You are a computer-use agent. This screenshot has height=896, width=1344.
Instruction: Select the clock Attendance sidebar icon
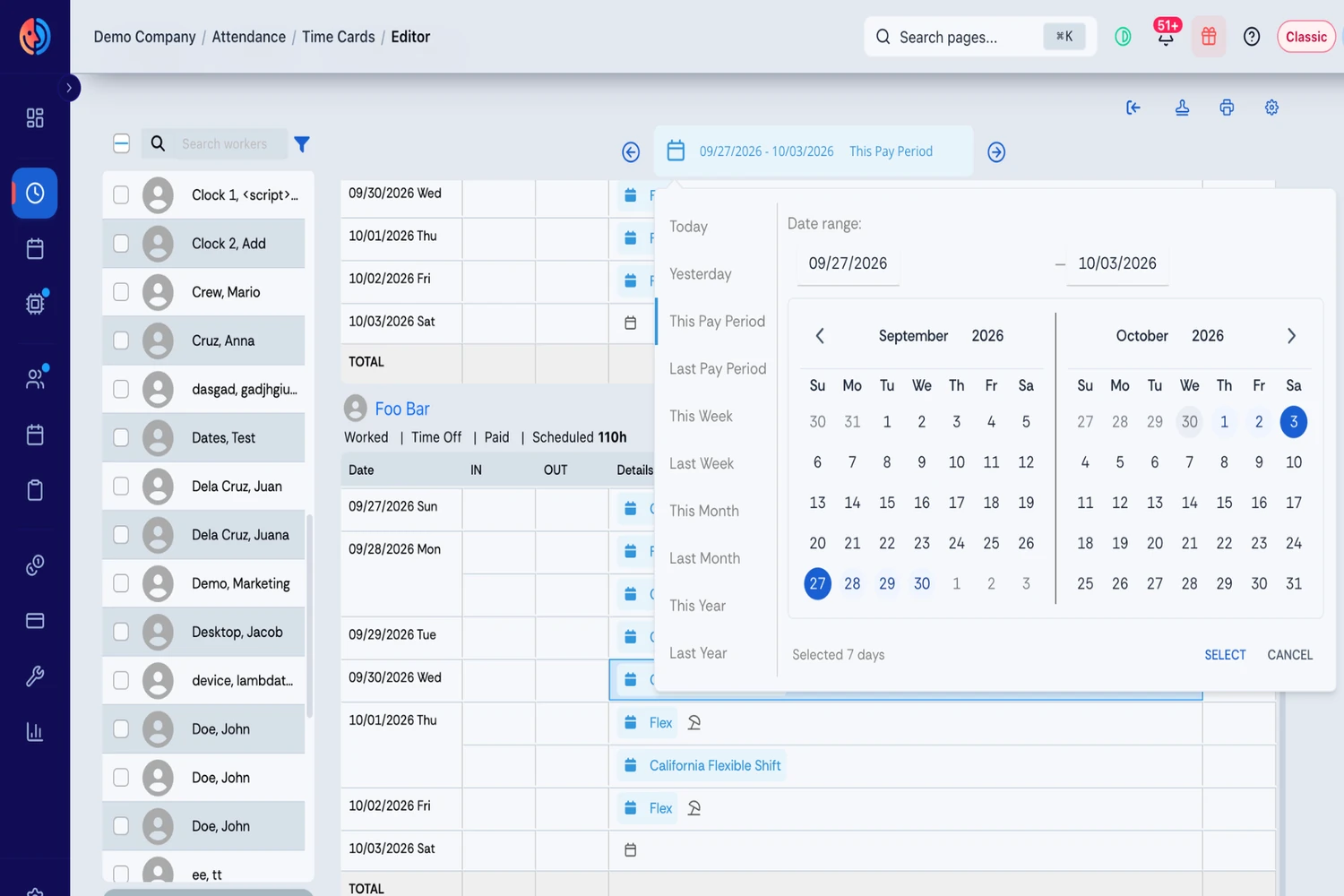click(x=35, y=193)
